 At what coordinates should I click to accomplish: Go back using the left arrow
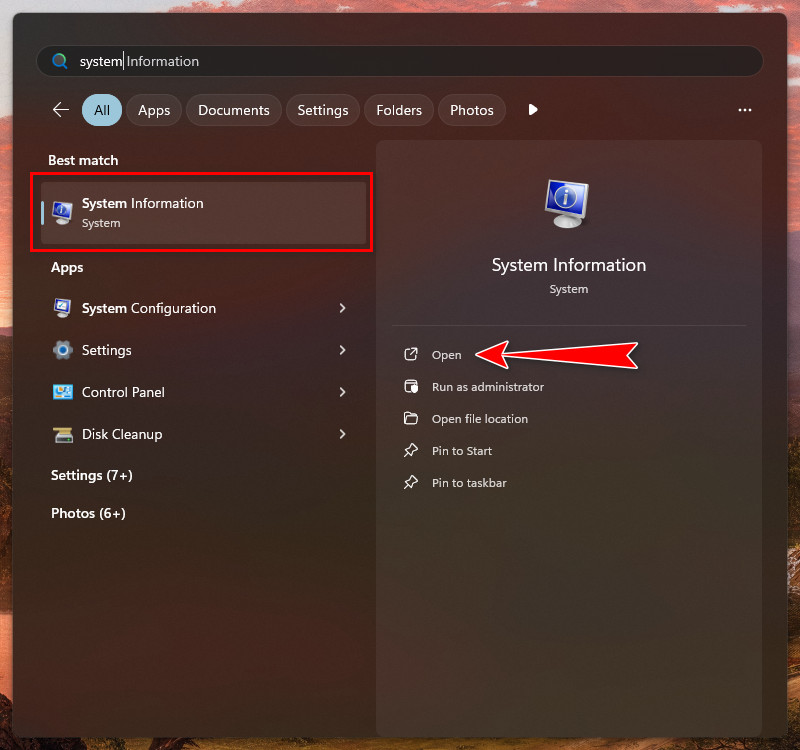(61, 110)
